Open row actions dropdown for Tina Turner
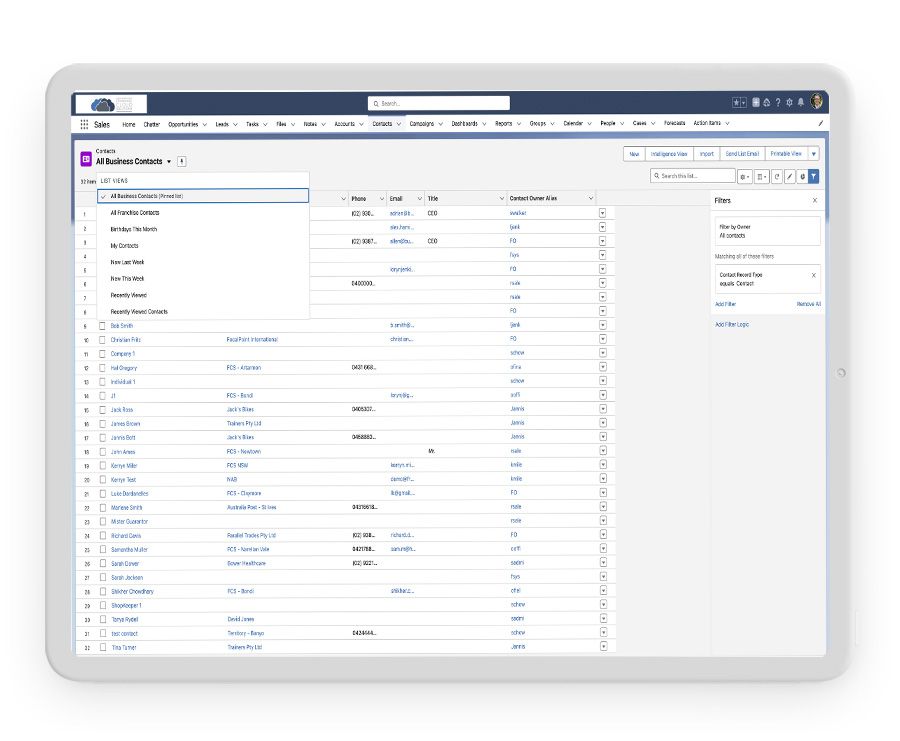 [x=602, y=647]
